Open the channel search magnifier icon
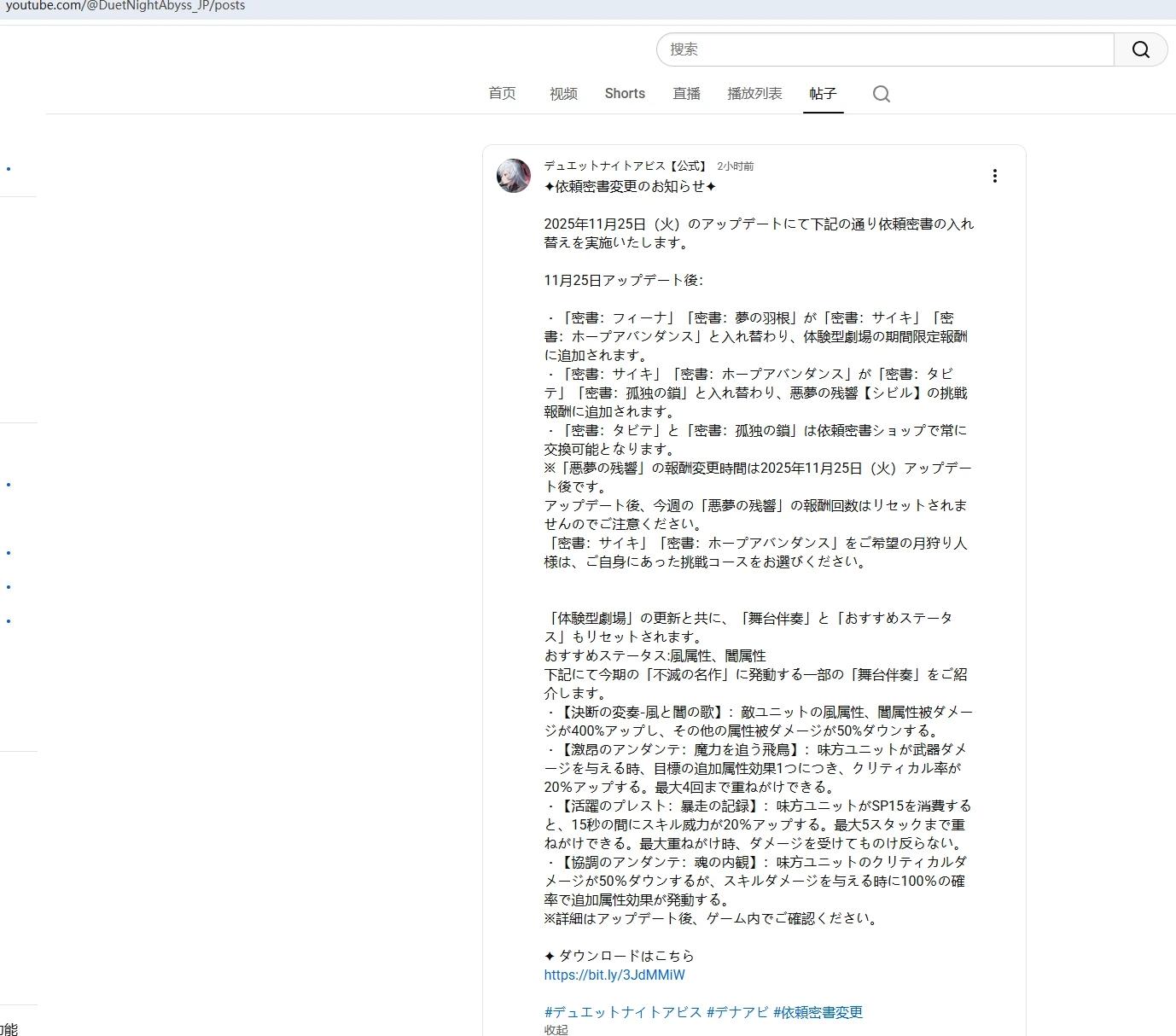 coord(882,94)
